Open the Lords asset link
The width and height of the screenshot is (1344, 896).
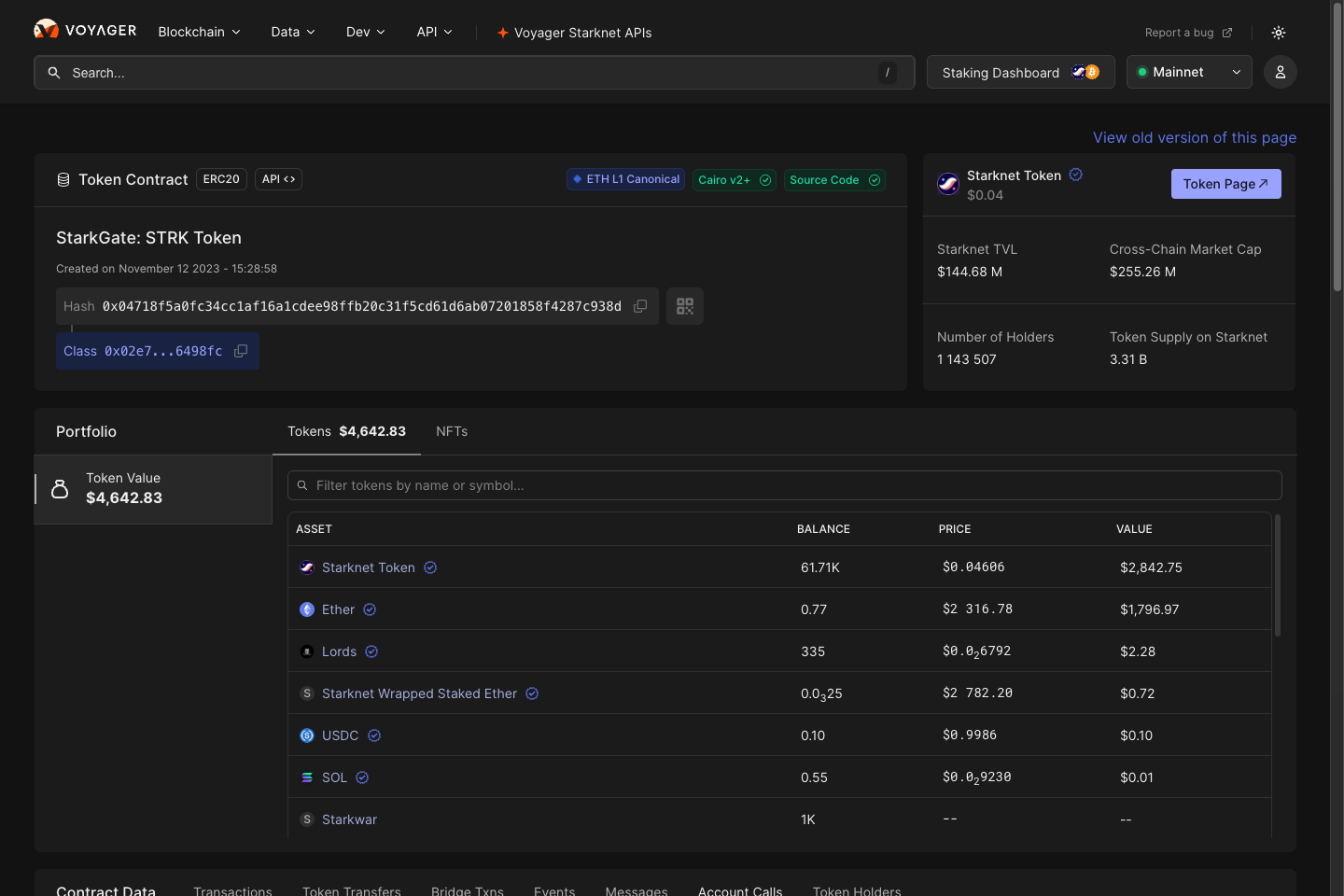[339, 651]
